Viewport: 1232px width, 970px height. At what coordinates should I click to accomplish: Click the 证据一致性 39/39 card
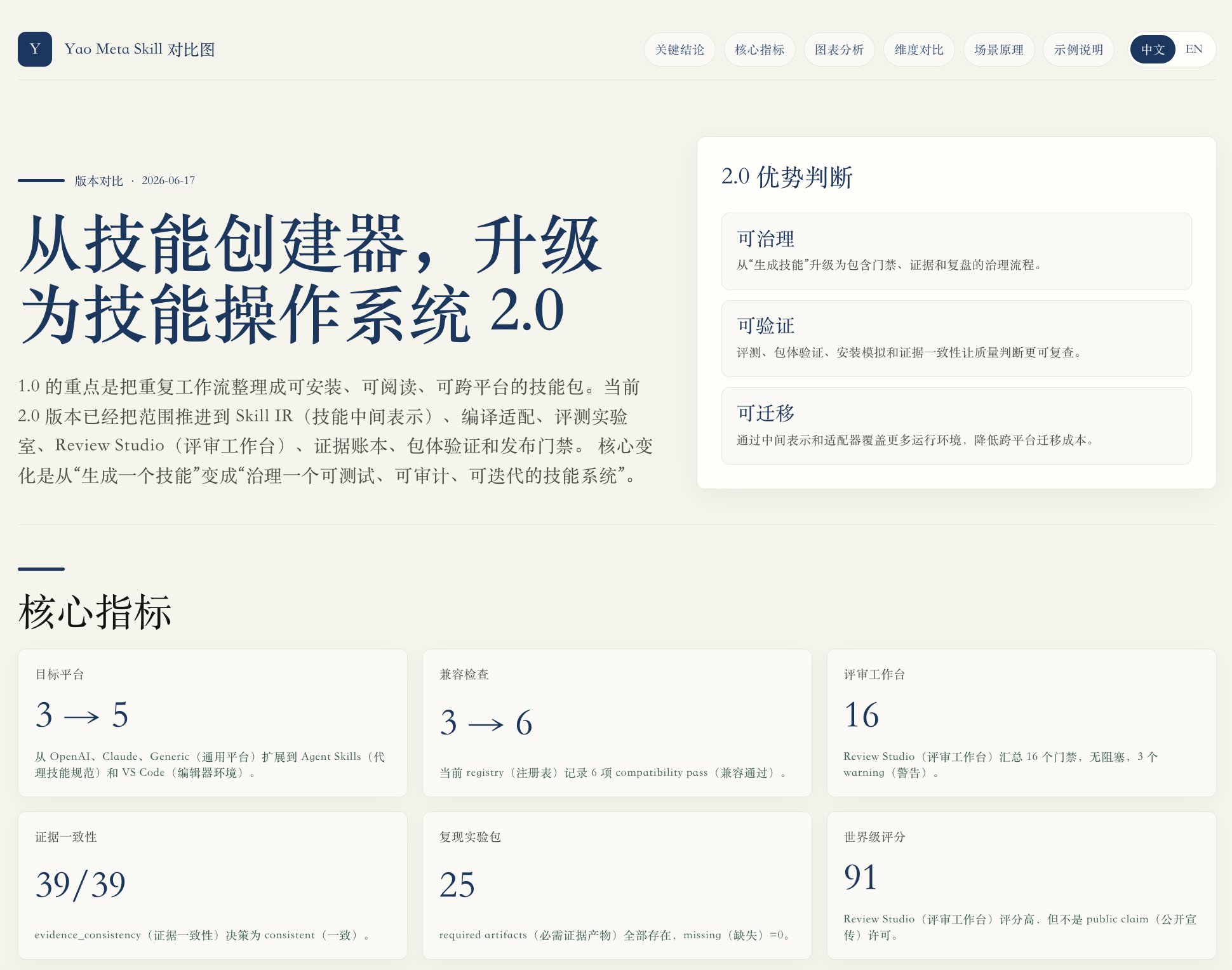click(213, 886)
